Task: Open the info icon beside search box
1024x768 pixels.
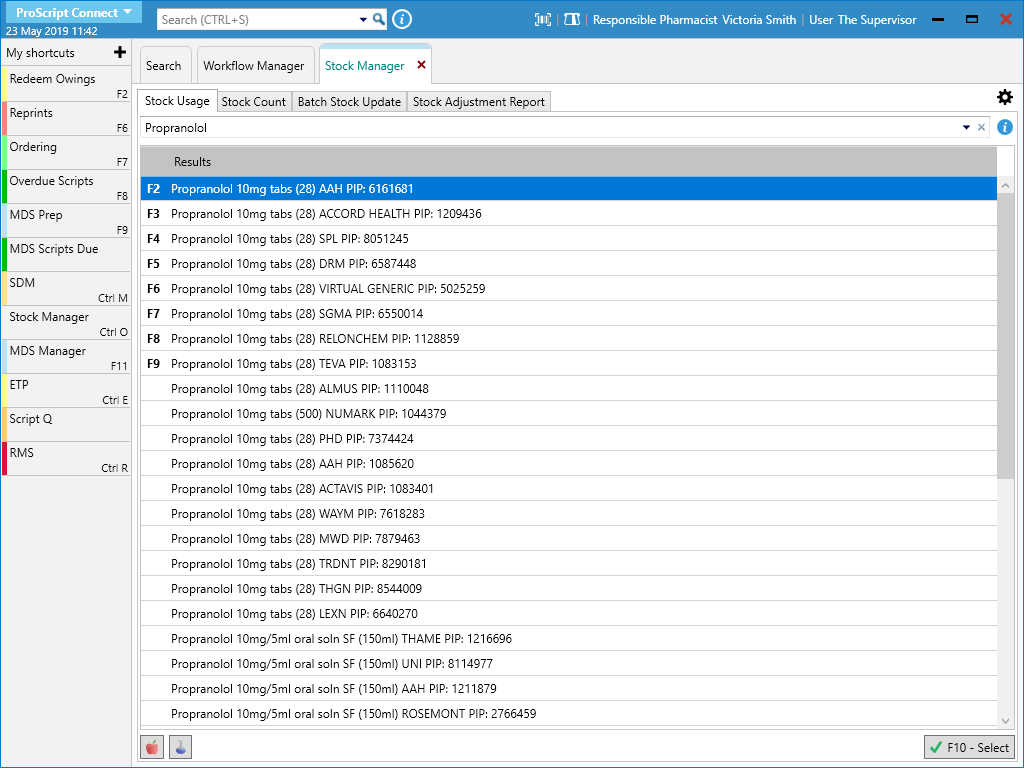Action: (x=402, y=20)
